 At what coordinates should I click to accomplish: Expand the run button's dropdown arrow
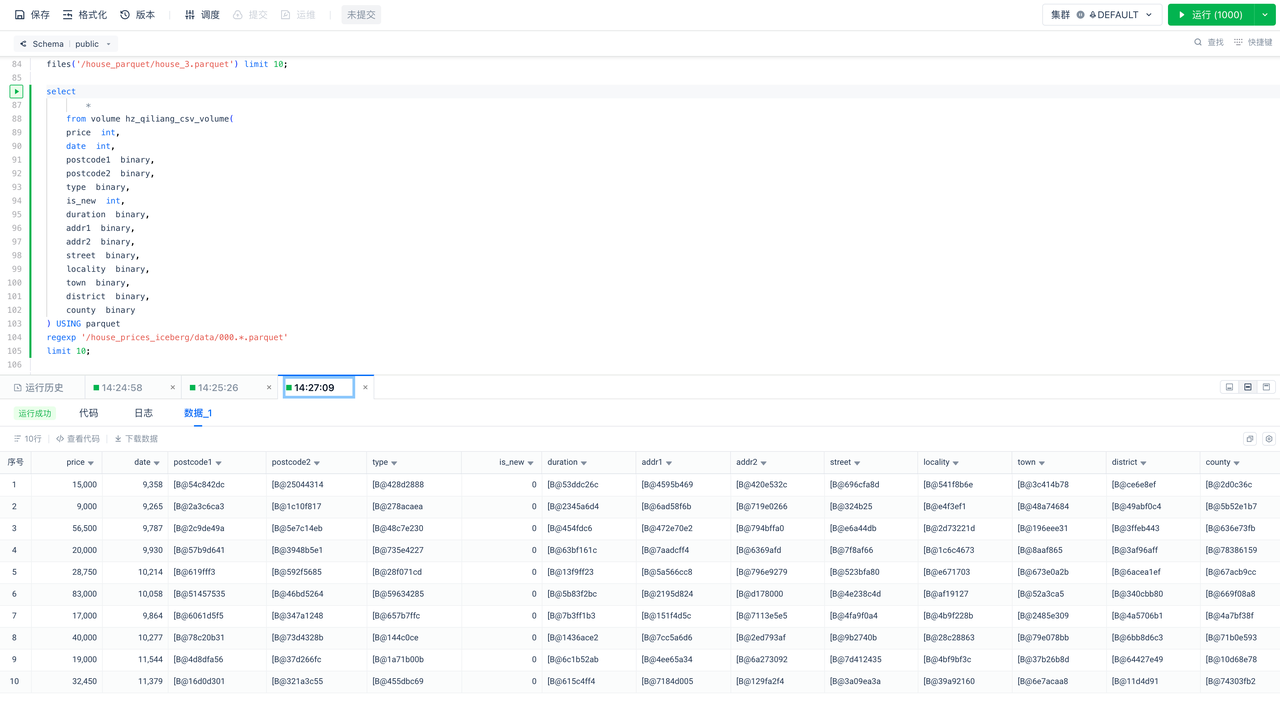tap(1265, 15)
